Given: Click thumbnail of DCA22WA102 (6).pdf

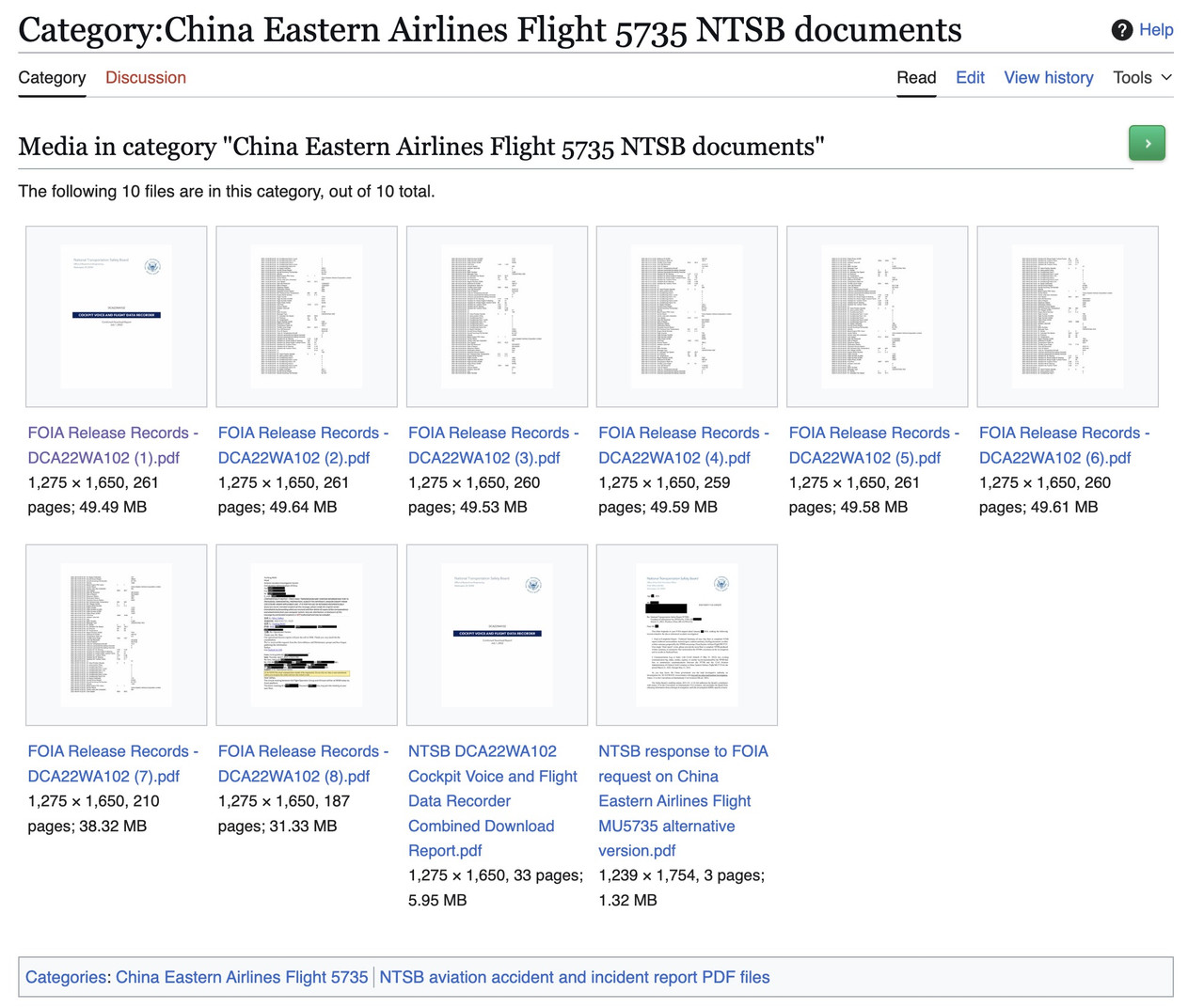Looking at the screenshot, I should coord(1068,316).
